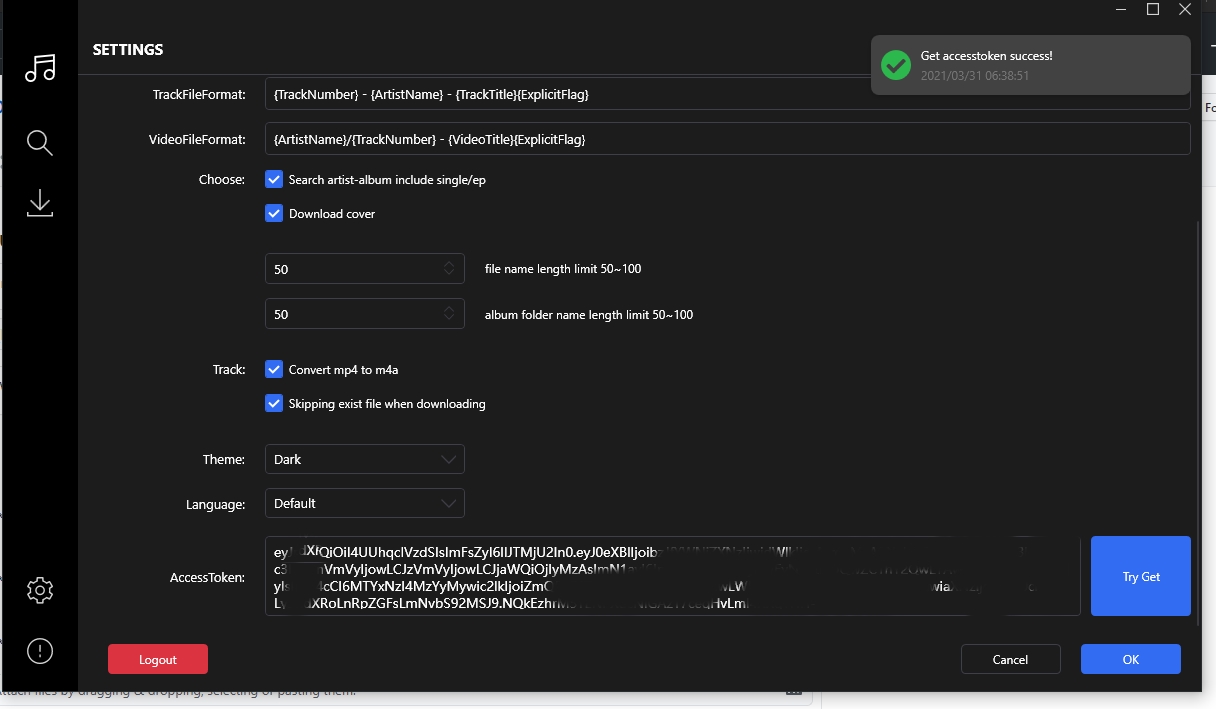
Task: Uncheck Search artist-album include single/ep
Action: coord(274,179)
